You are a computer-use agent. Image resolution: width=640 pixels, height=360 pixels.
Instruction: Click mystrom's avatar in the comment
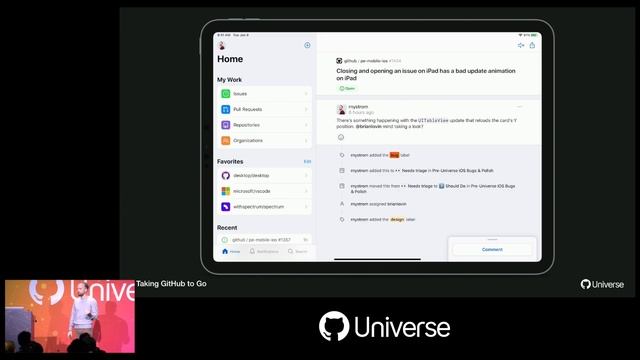341,109
